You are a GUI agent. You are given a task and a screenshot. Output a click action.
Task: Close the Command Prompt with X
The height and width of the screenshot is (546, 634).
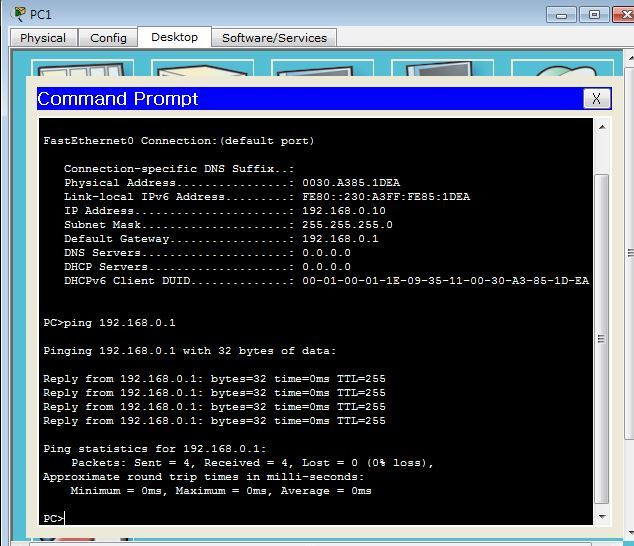point(596,98)
